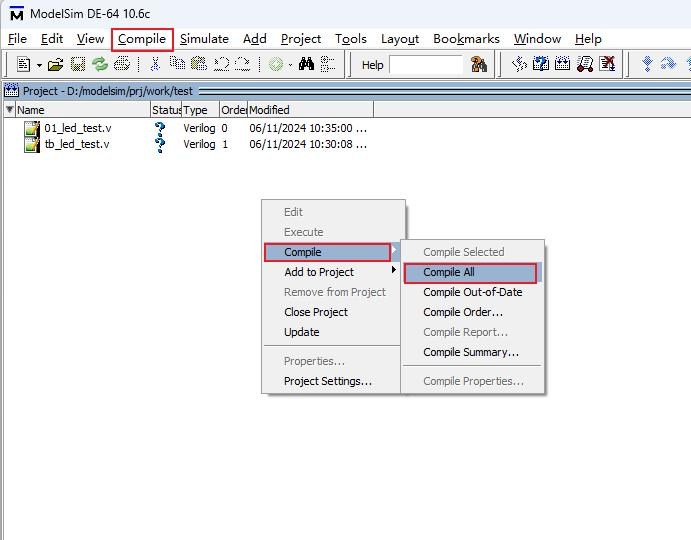Click the Type column header
The image size is (691, 540).
[201, 109]
